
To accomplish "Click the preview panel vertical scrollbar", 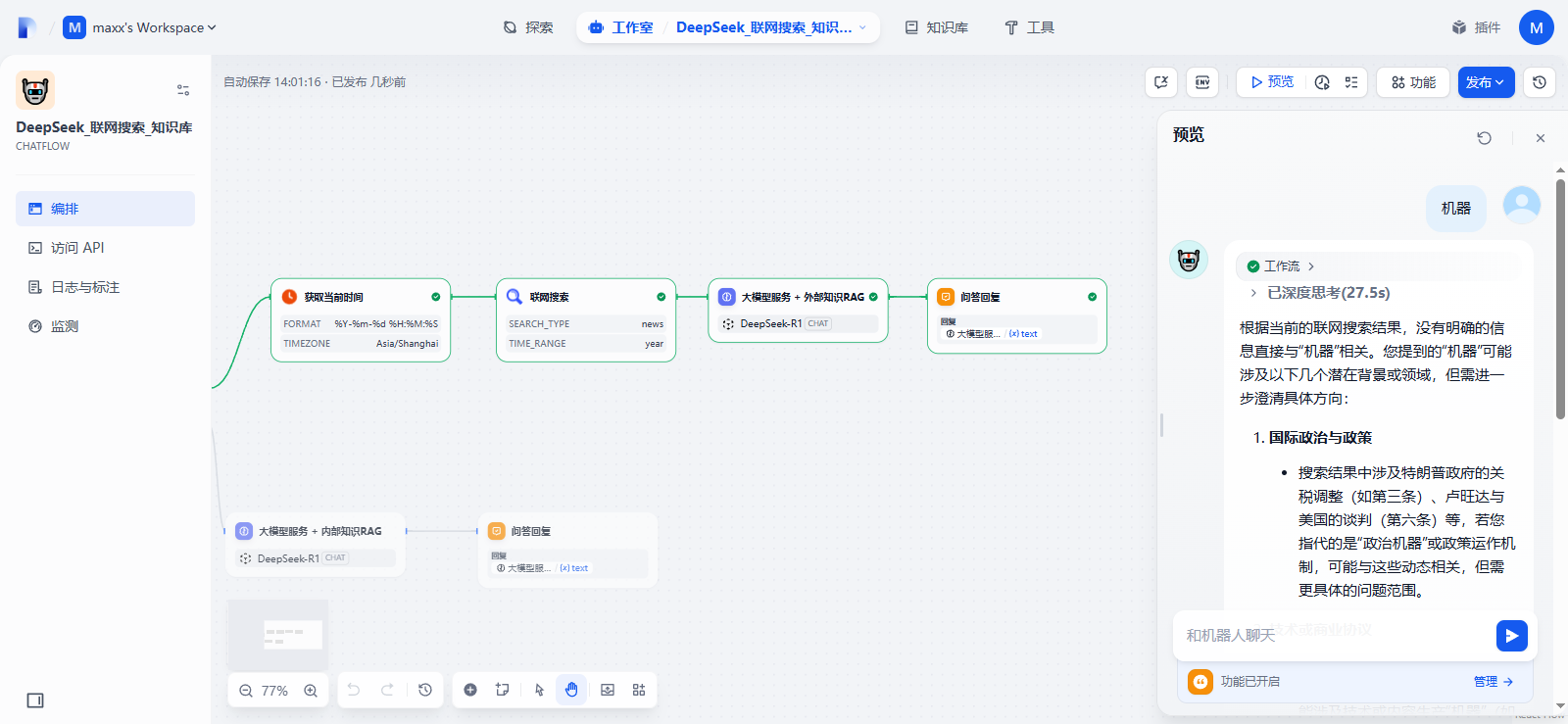I will coord(1560,299).
